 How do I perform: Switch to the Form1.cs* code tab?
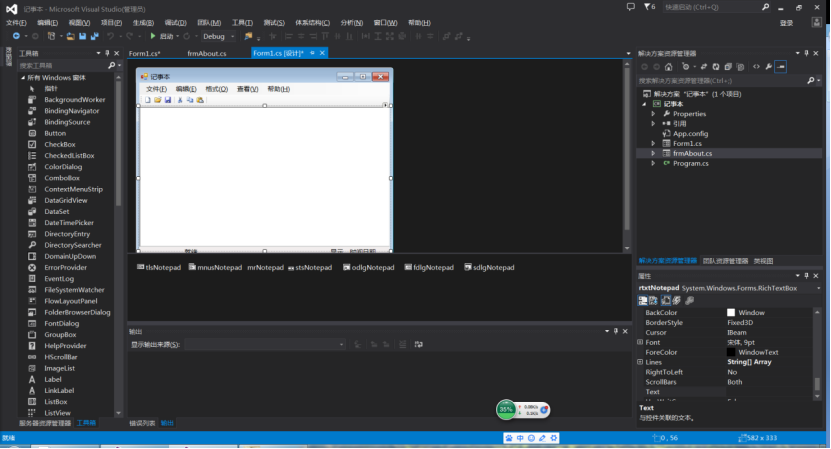(144, 54)
